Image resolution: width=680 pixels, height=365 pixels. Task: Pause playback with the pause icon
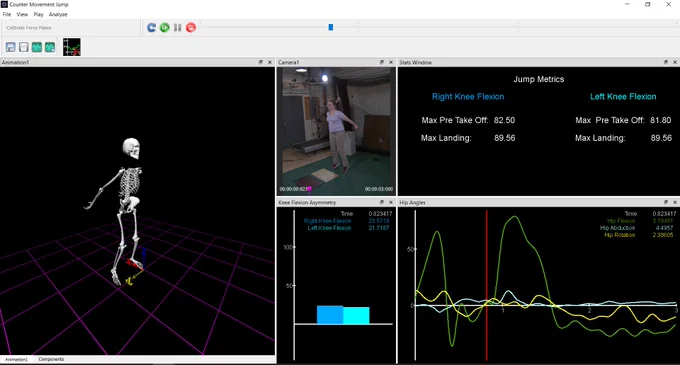click(177, 28)
